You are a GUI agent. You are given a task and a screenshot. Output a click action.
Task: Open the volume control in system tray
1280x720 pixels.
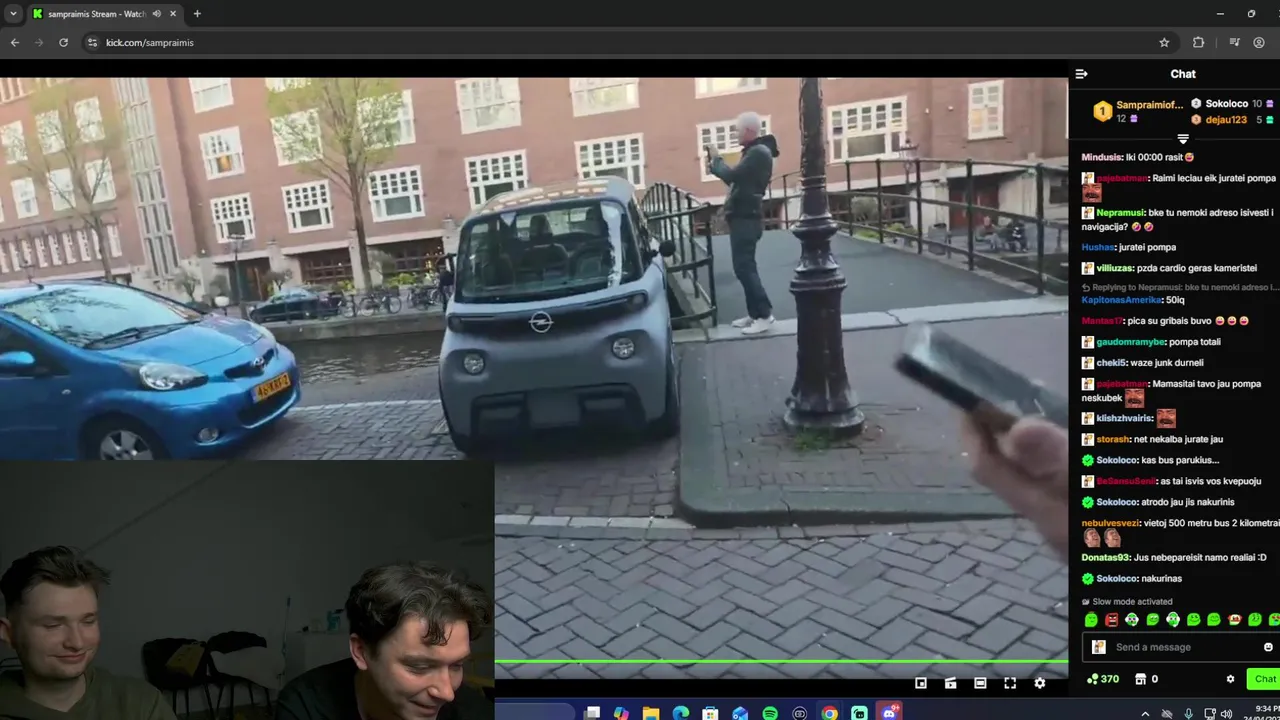(1227, 713)
